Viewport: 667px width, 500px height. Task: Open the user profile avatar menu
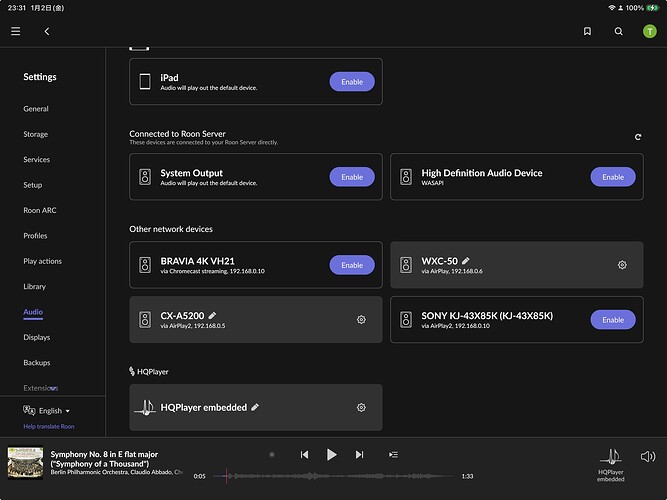(x=647, y=32)
